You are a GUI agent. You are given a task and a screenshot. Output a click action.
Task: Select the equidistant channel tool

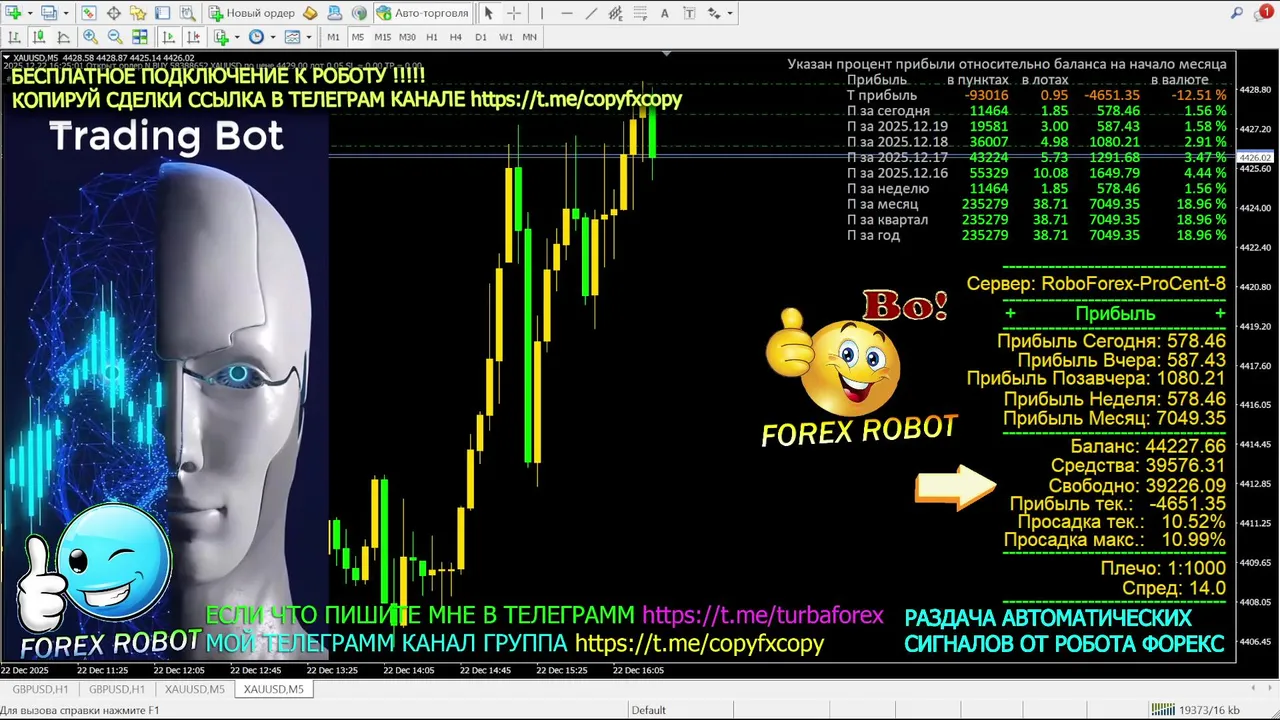[616, 13]
